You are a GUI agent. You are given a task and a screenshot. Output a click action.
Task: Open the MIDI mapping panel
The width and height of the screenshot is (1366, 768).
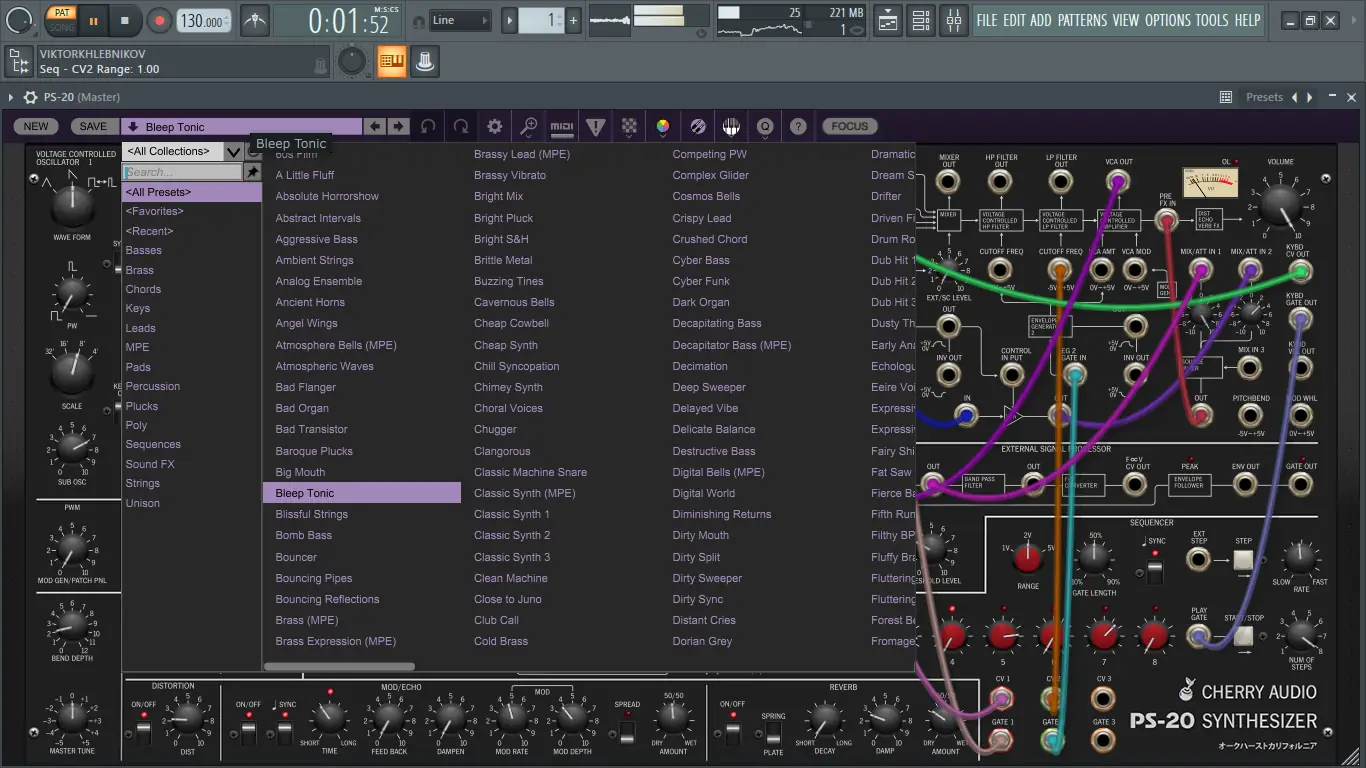coord(562,127)
